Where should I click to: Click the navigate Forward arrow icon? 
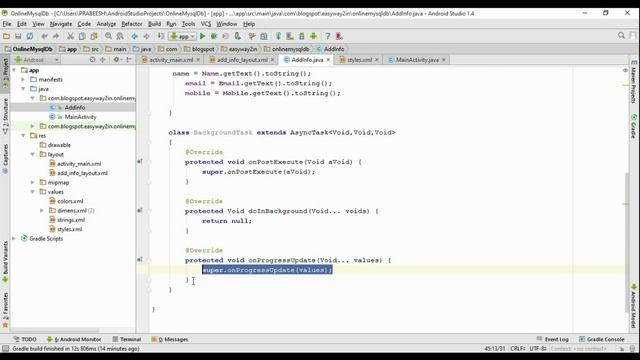click(146, 36)
